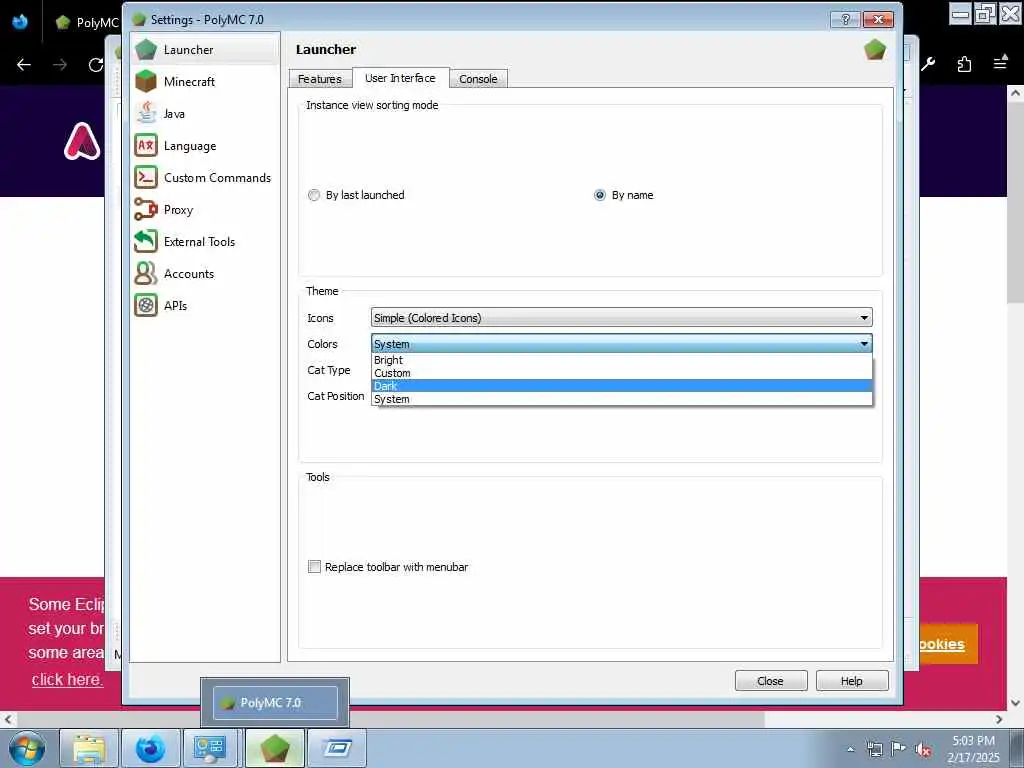Open the Minecraft settings page icon
Screen dimensions: 1024x768
pos(146,82)
